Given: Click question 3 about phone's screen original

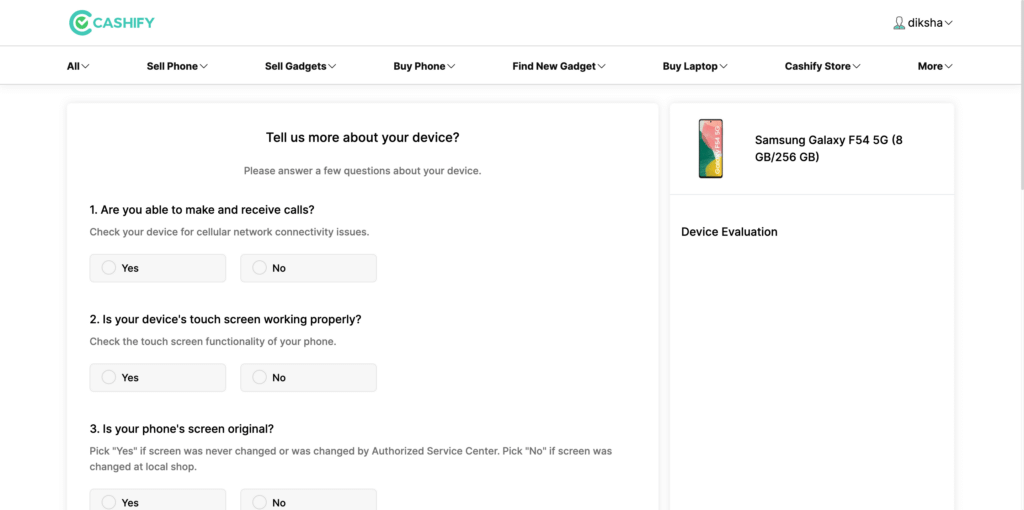Looking at the screenshot, I should tap(182, 429).
